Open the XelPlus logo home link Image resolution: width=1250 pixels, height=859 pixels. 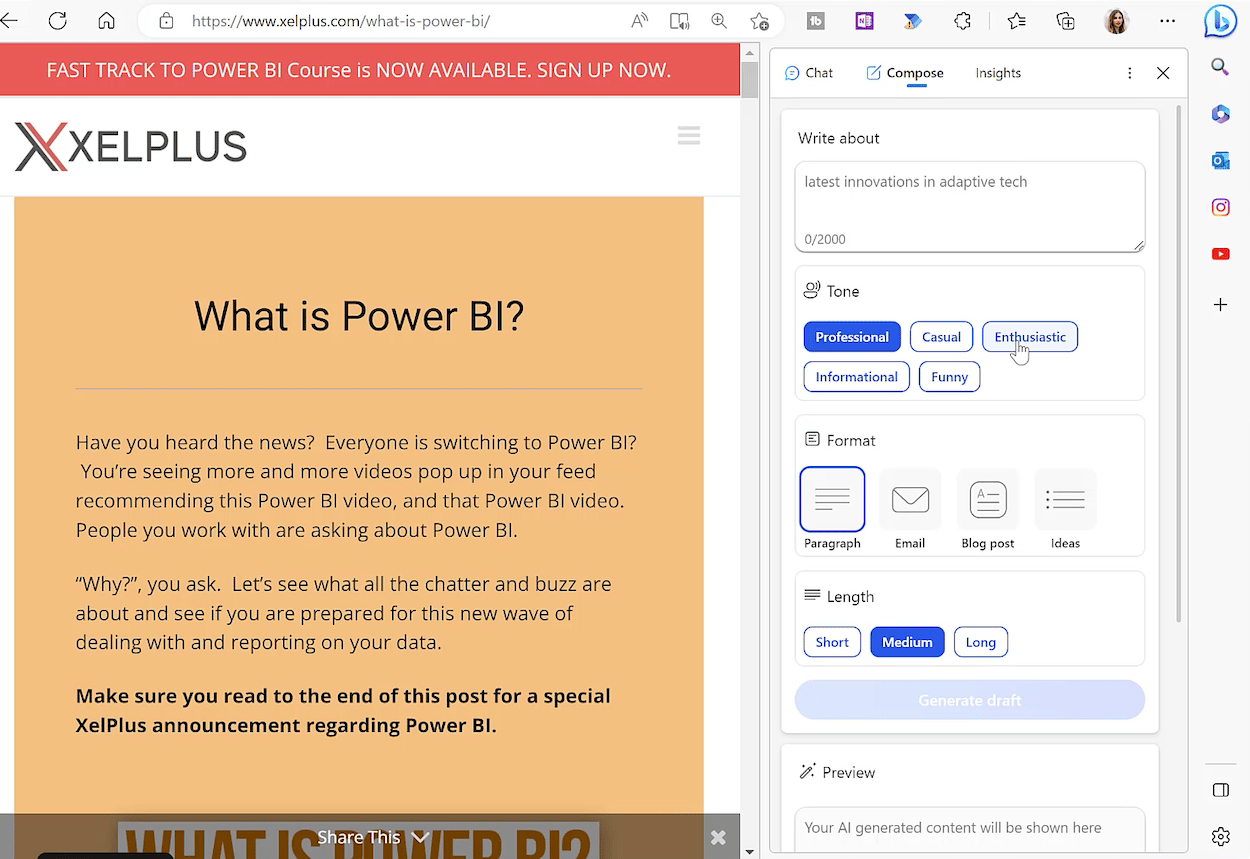(131, 147)
